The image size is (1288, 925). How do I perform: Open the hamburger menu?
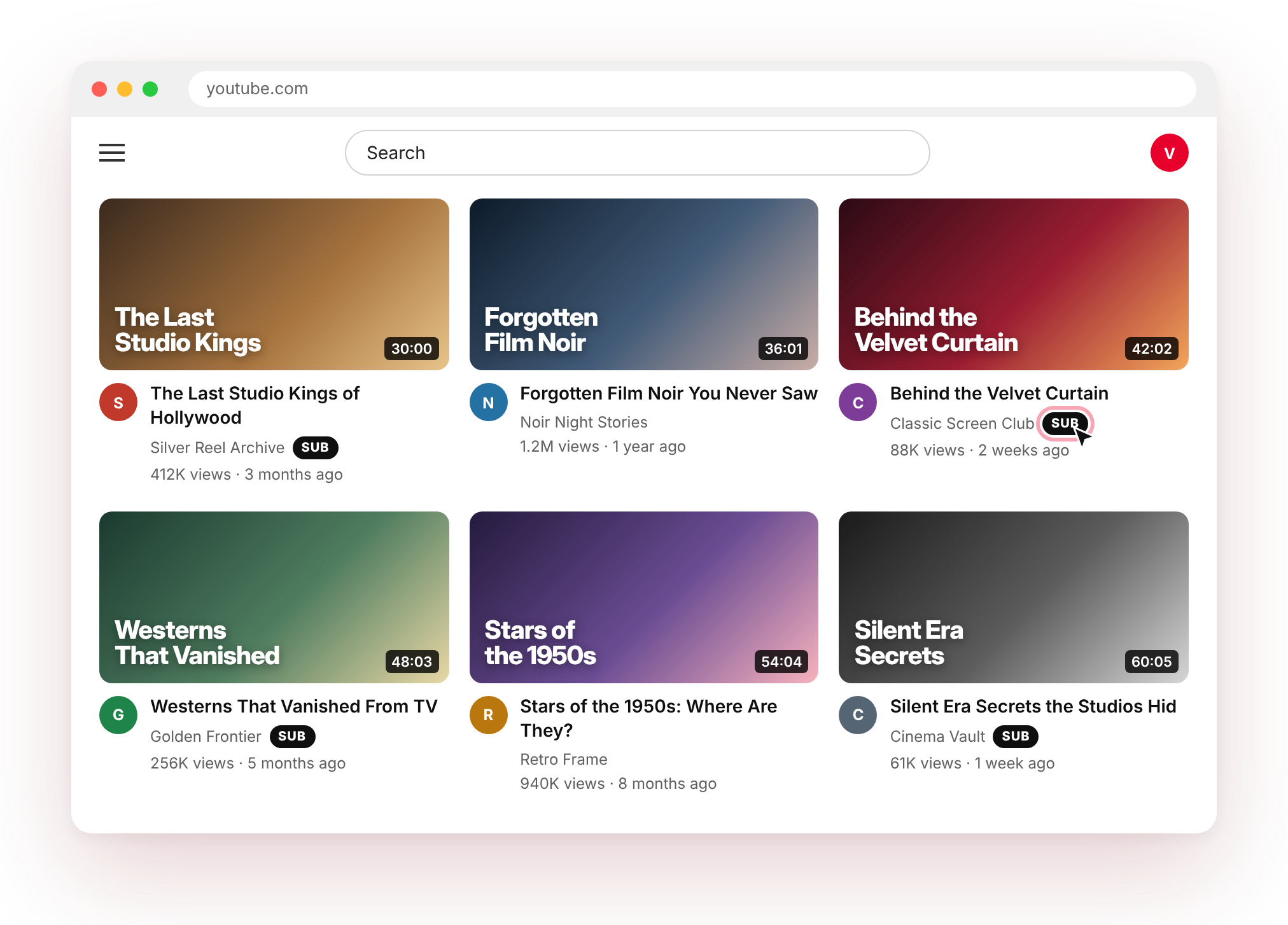[x=112, y=153]
